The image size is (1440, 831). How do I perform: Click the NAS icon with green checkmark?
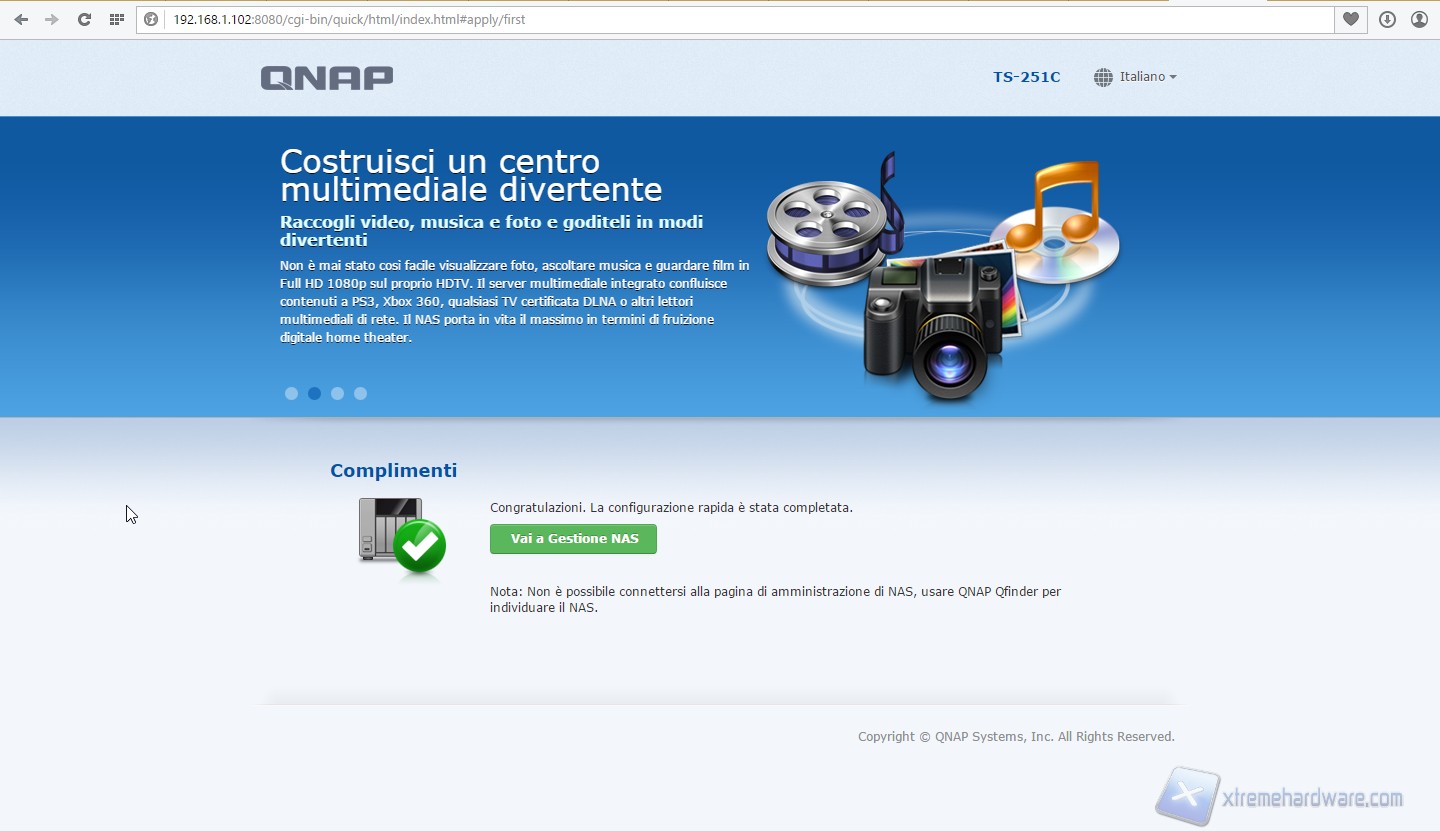coord(401,538)
